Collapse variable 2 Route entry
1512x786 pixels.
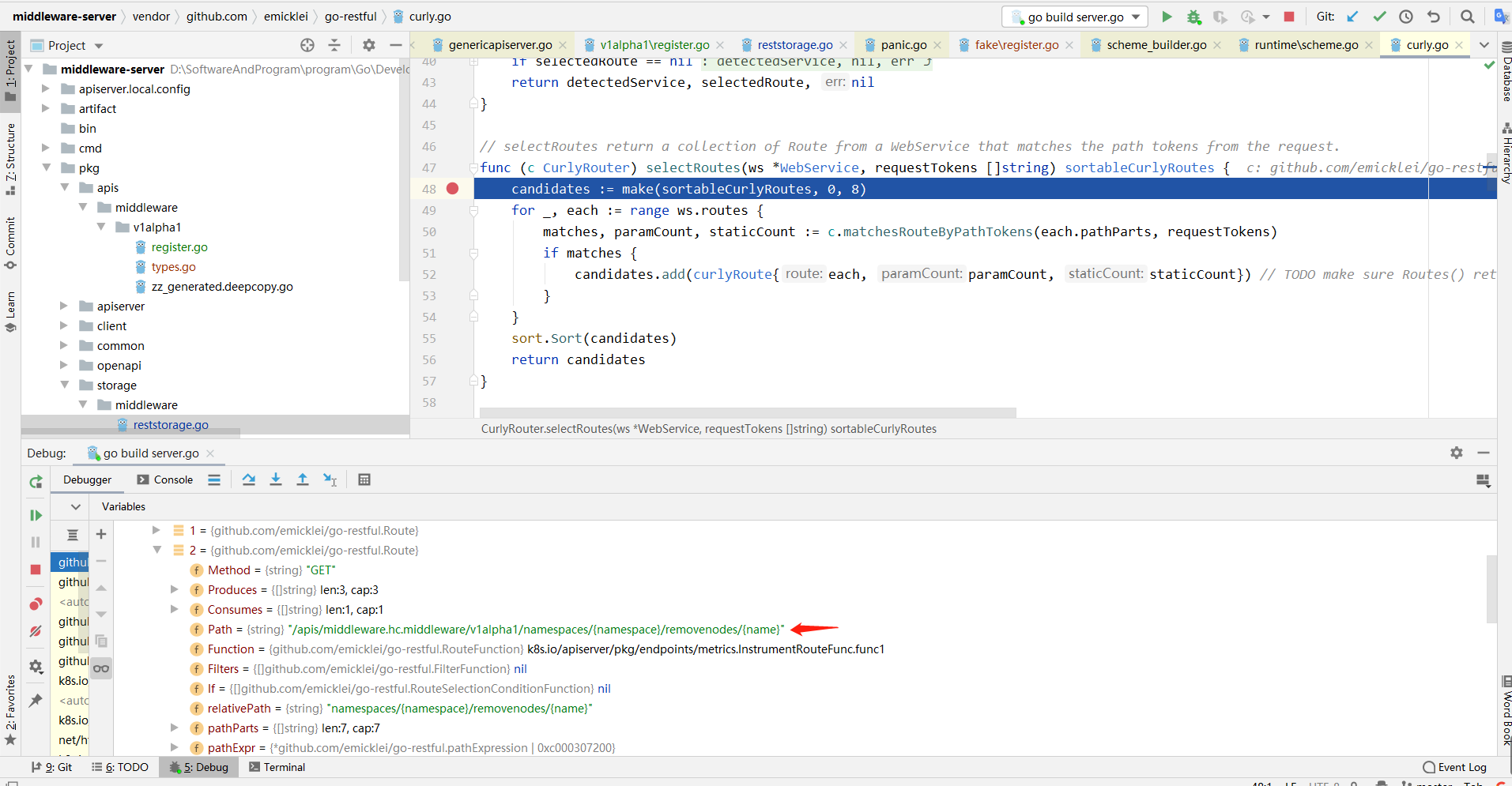tap(156, 550)
